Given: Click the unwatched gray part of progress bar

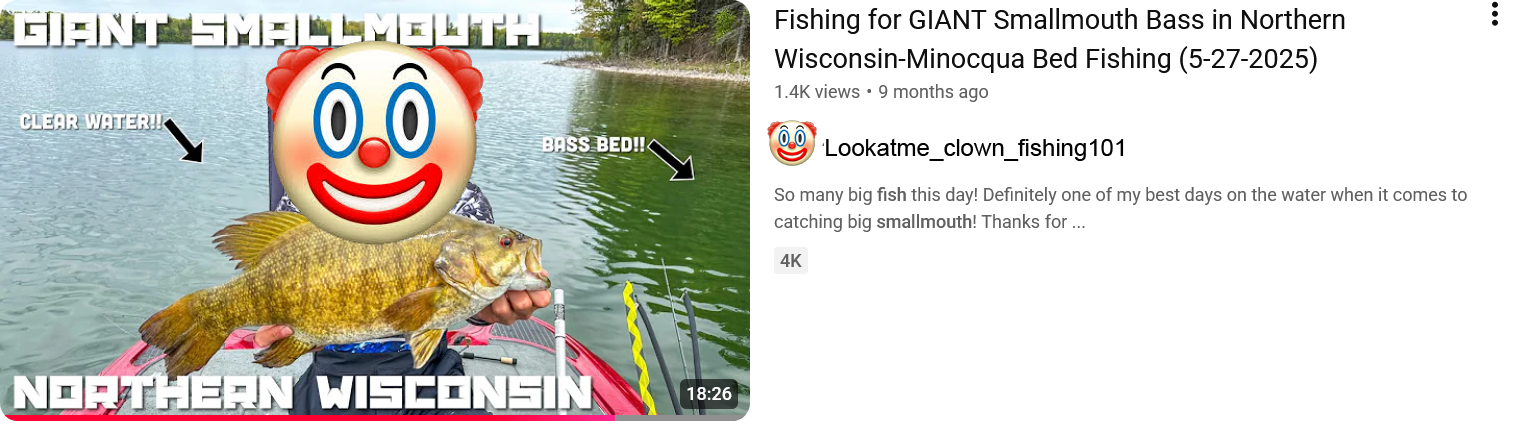Looking at the screenshot, I should [682, 418].
